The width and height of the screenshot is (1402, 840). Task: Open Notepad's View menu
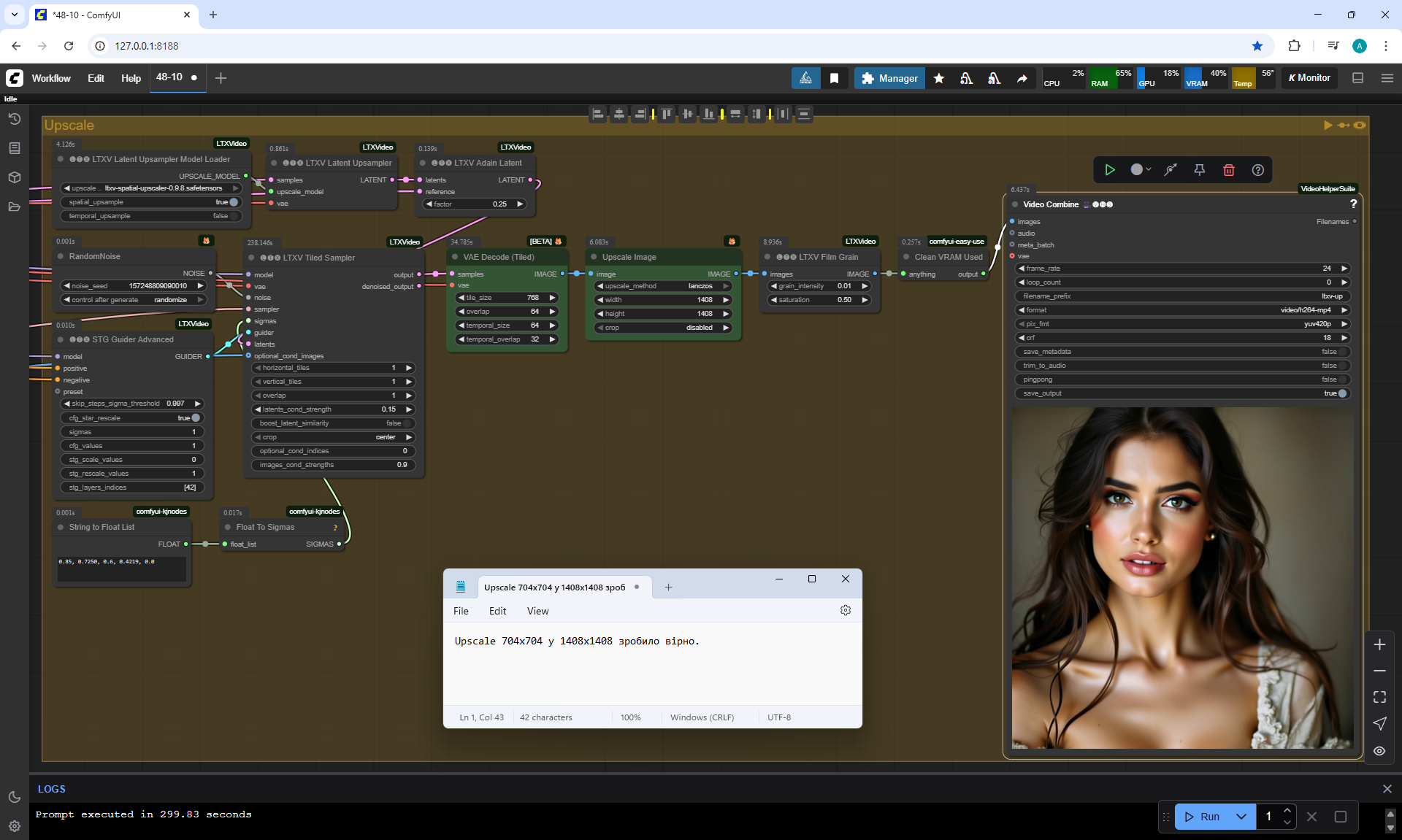(x=537, y=611)
